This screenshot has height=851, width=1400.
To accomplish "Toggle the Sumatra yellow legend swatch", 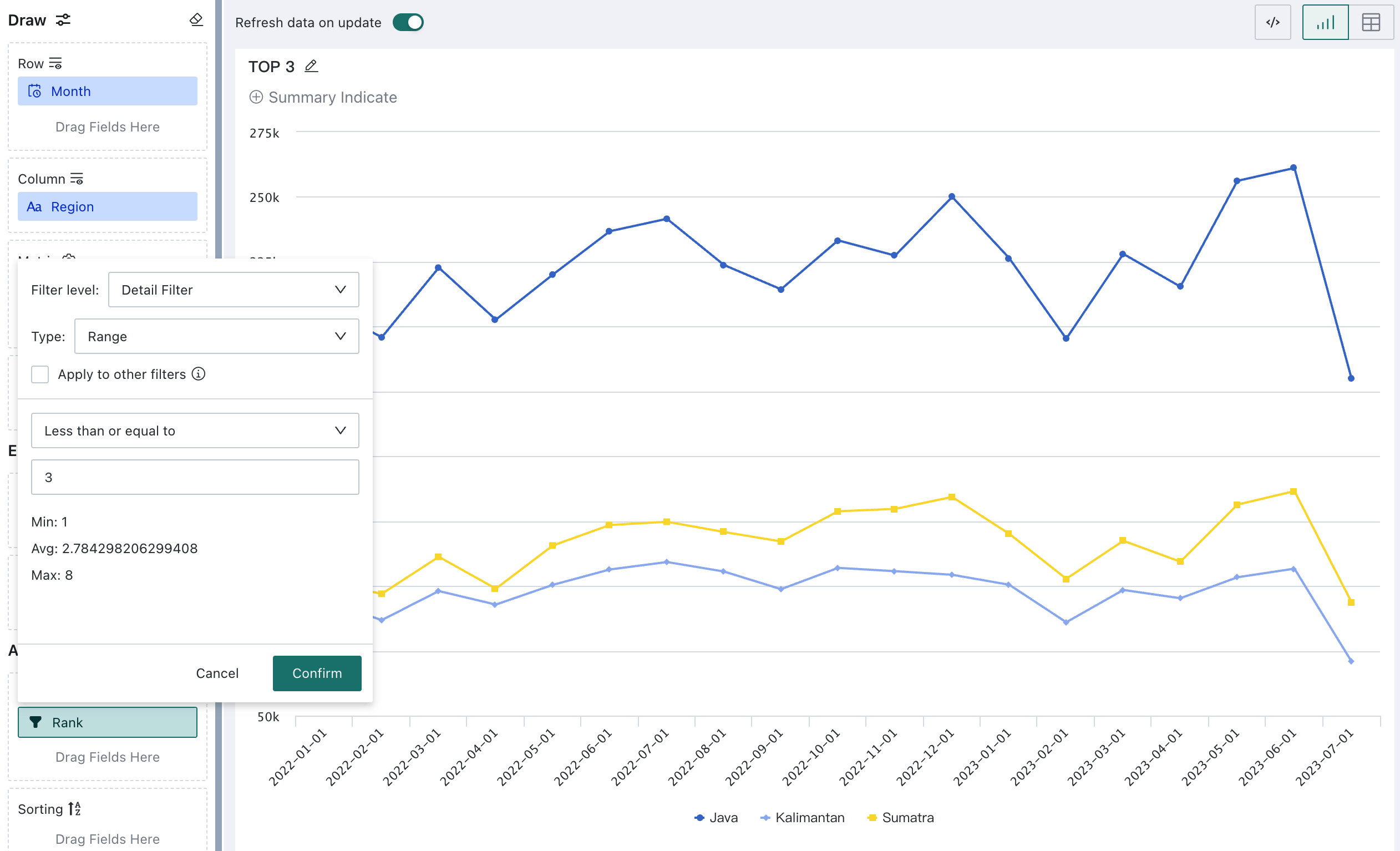I will click(872, 818).
